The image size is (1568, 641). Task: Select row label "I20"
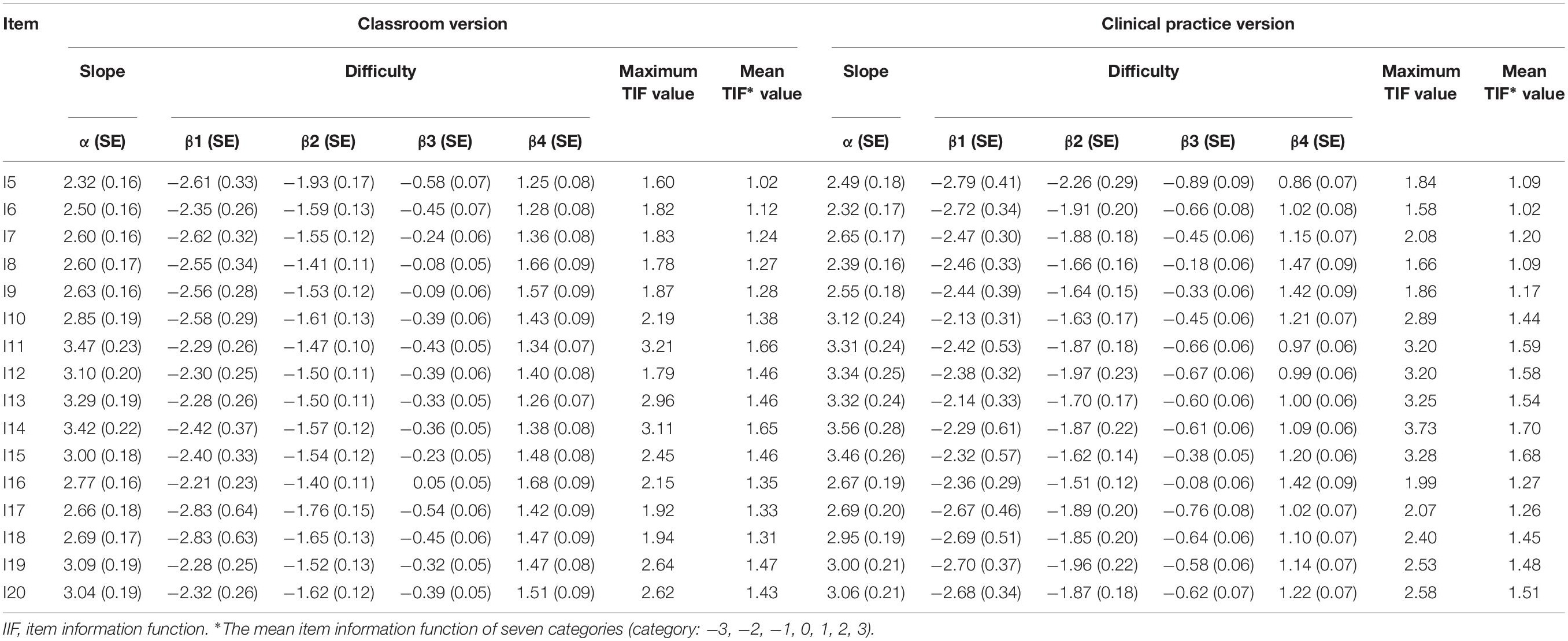coord(14,592)
